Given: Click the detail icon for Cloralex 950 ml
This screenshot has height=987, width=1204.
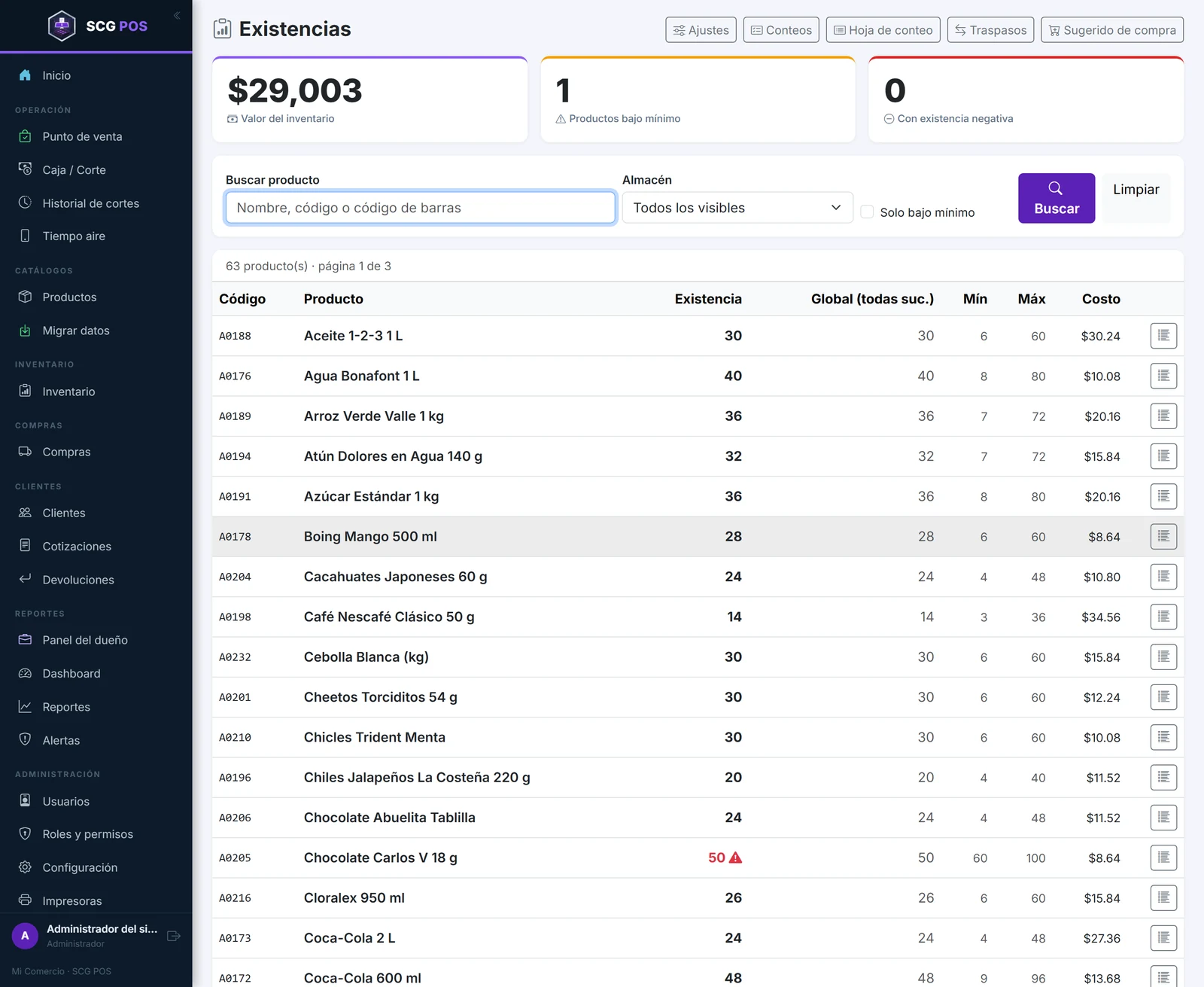Looking at the screenshot, I should pyautogui.click(x=1163, y=898).
